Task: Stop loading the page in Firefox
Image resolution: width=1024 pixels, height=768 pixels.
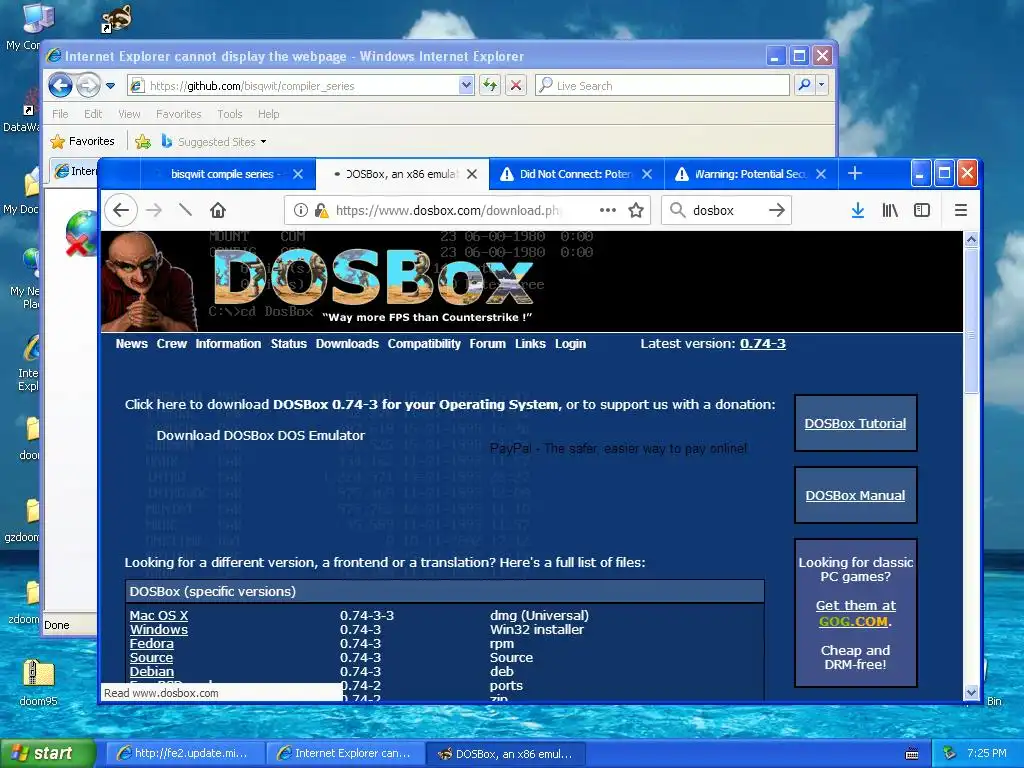Action: 185,210
